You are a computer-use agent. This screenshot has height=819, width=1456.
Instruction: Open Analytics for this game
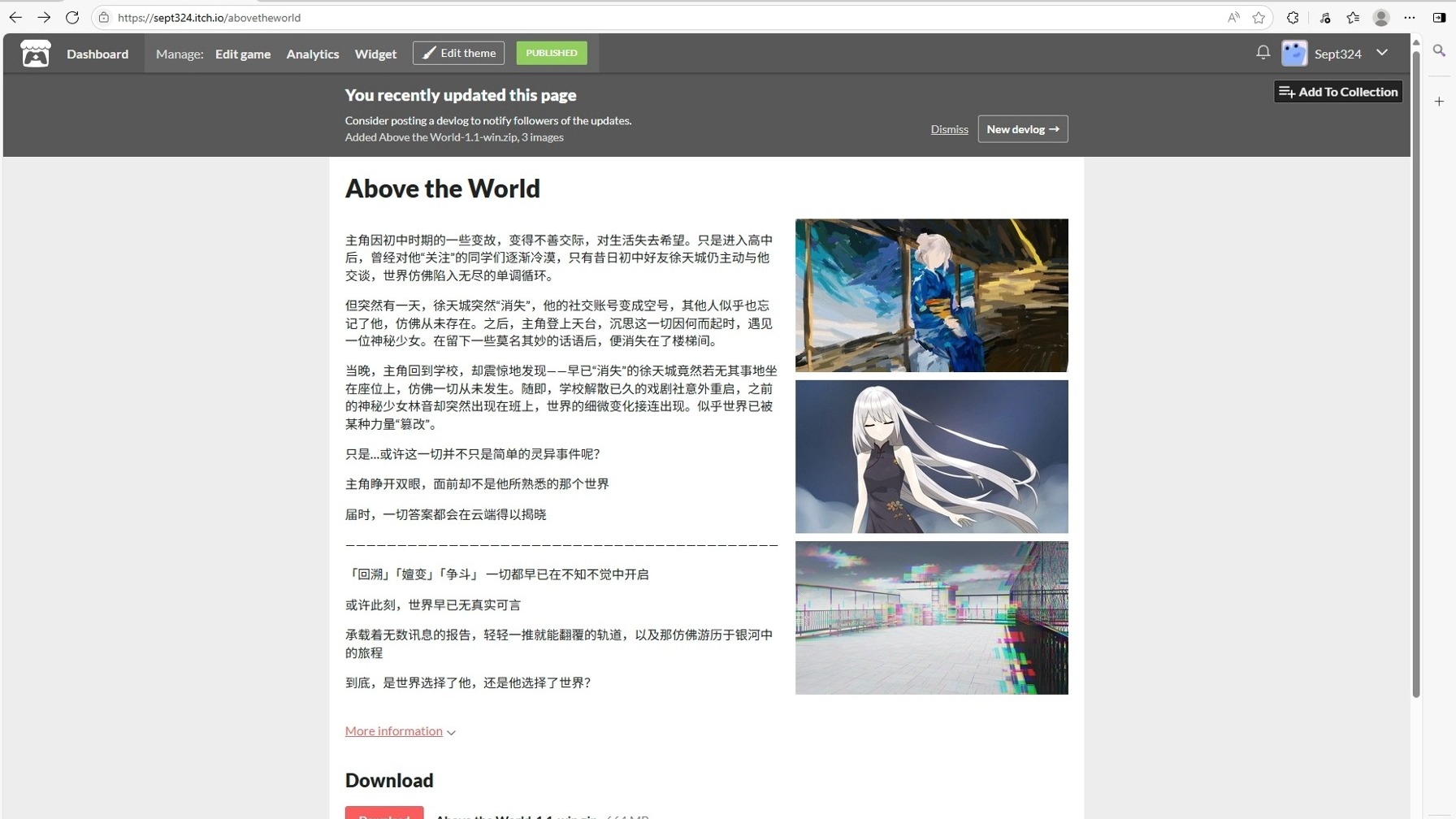[313, 54]
